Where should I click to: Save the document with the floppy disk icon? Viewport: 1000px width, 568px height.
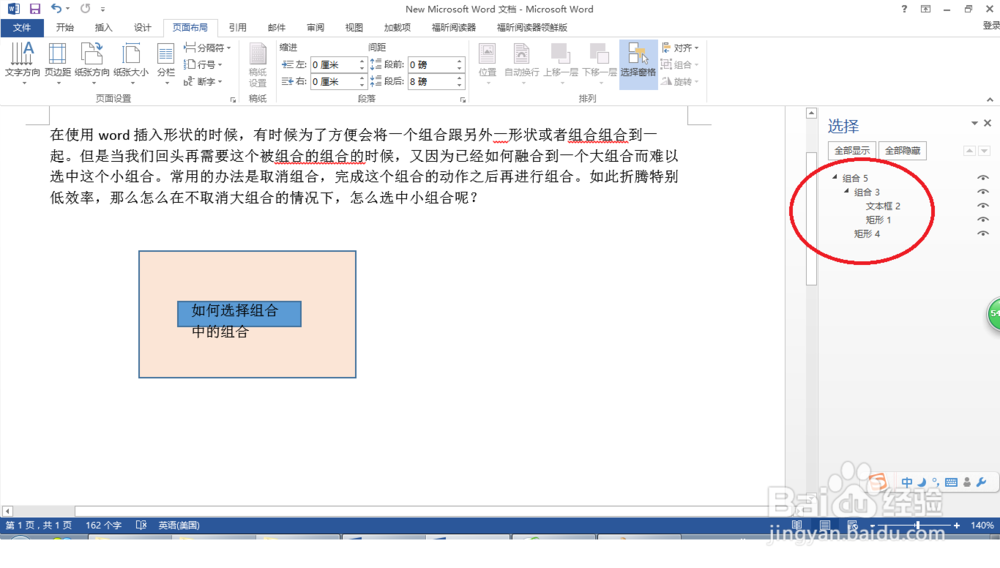34,9
